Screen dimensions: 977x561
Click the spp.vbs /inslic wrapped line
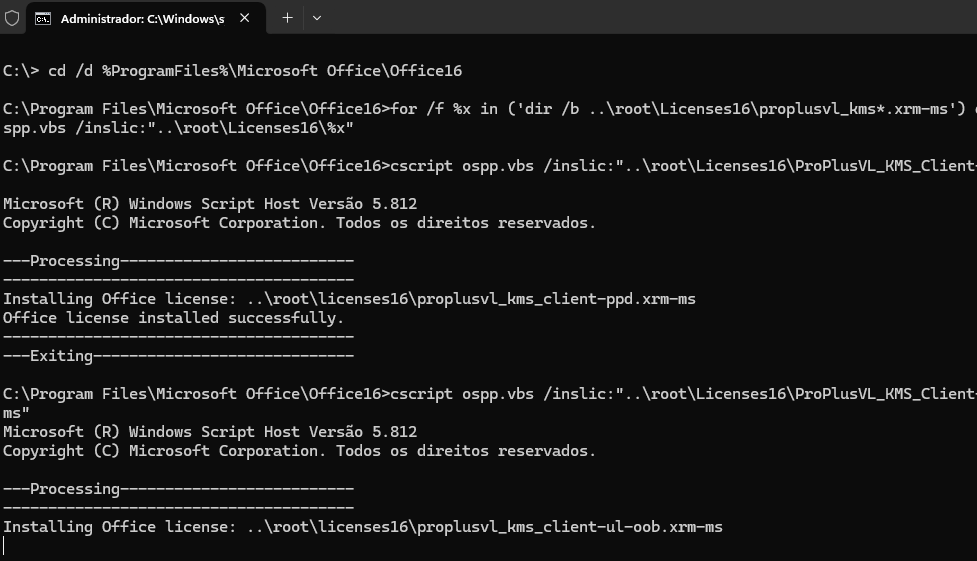(x=178, y=128)
